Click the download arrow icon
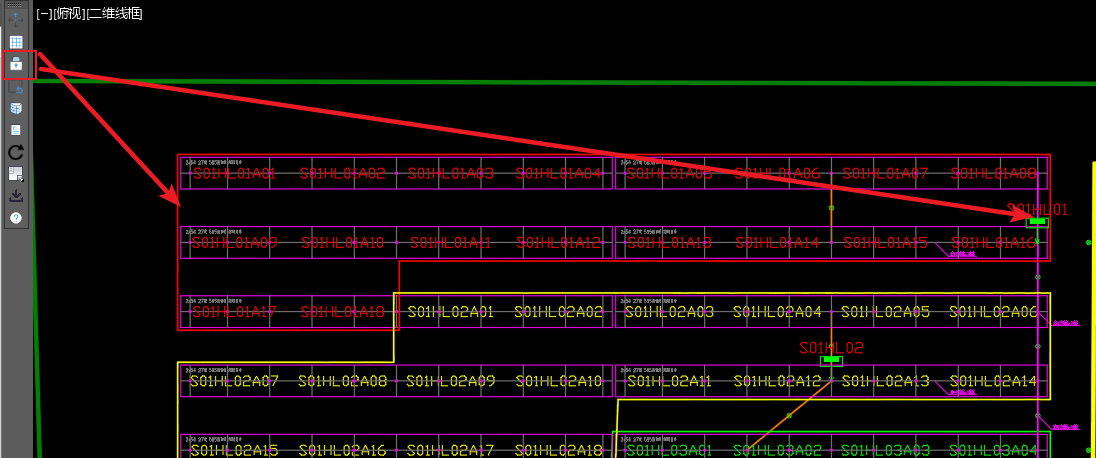 coord(16,196)
